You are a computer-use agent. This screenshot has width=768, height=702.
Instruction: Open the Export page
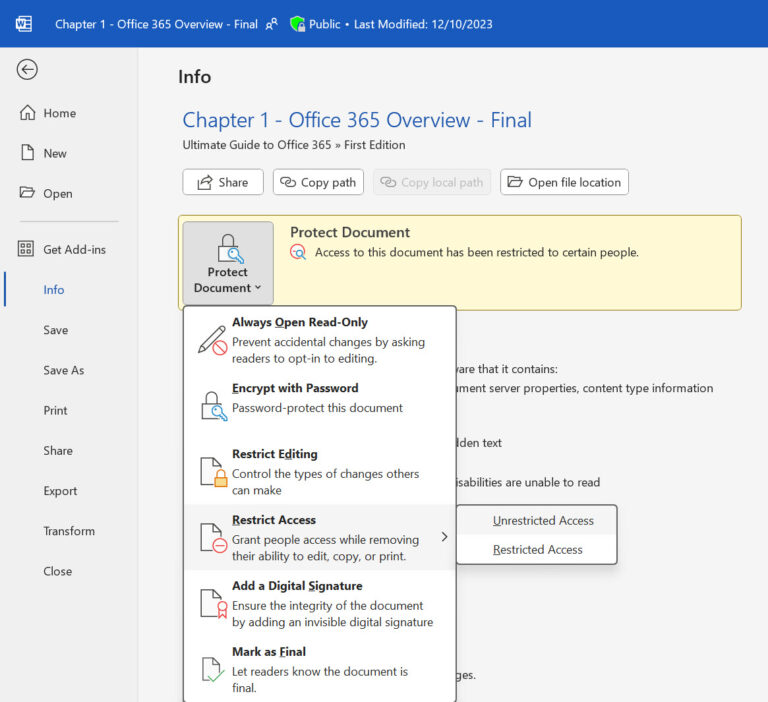(x=60, y=491)
